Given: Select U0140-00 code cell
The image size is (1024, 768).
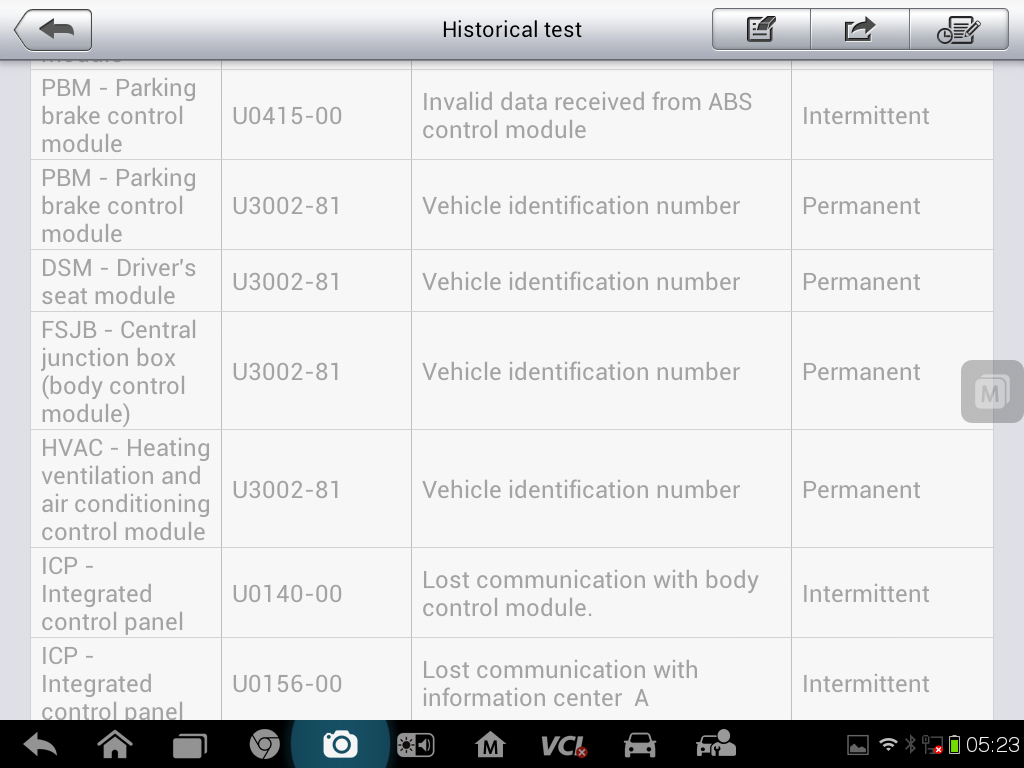Looking at the screenshot, I should tap(317, 593).
